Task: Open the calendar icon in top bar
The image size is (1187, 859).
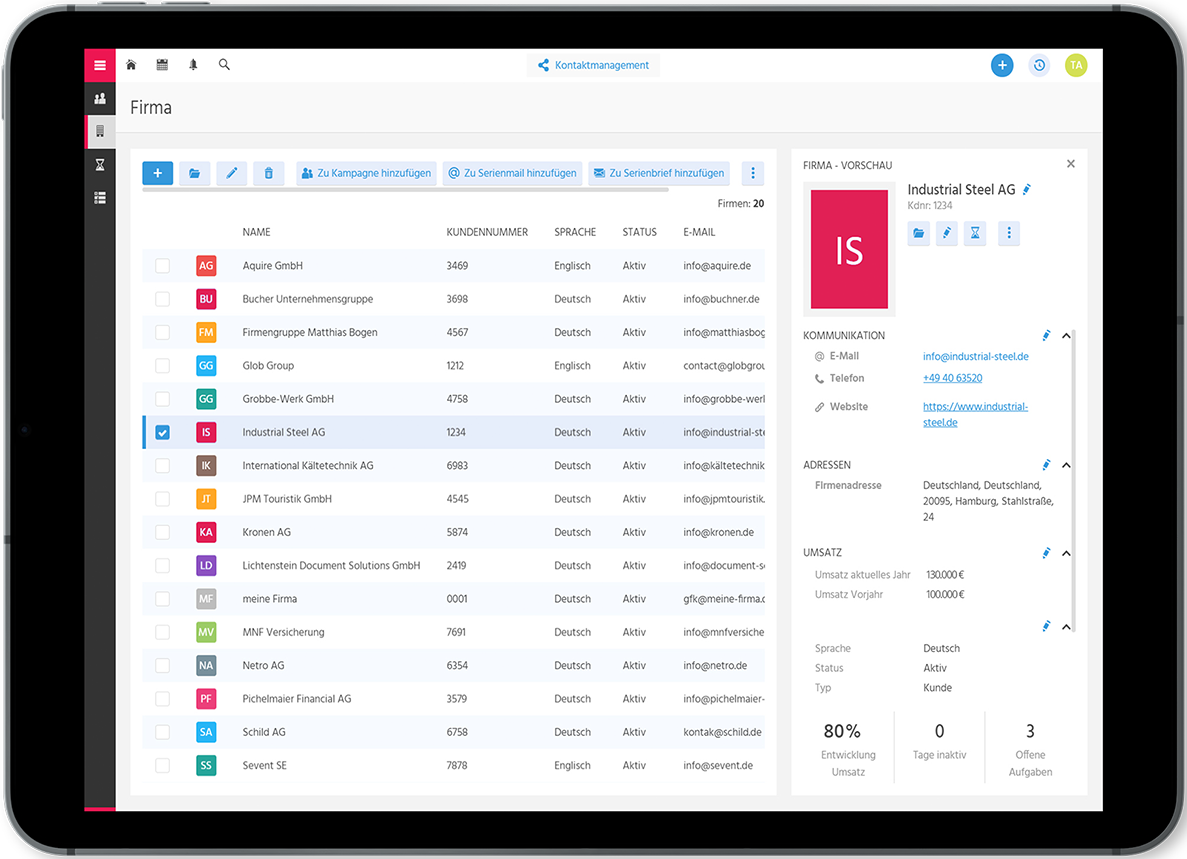Action: [x=162, y=65]
